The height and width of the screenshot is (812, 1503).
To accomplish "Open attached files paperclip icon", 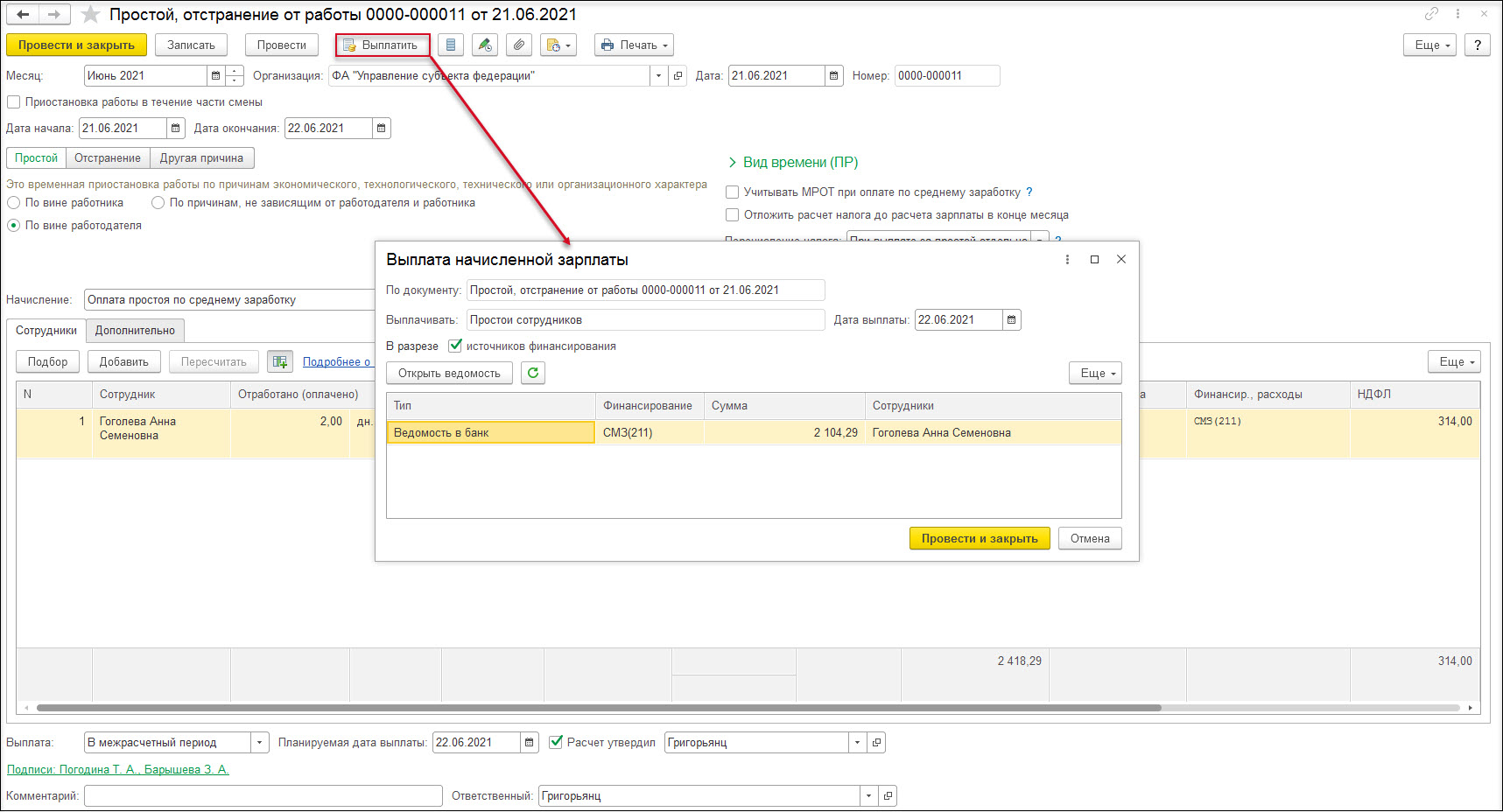I will tap(519, 45).
